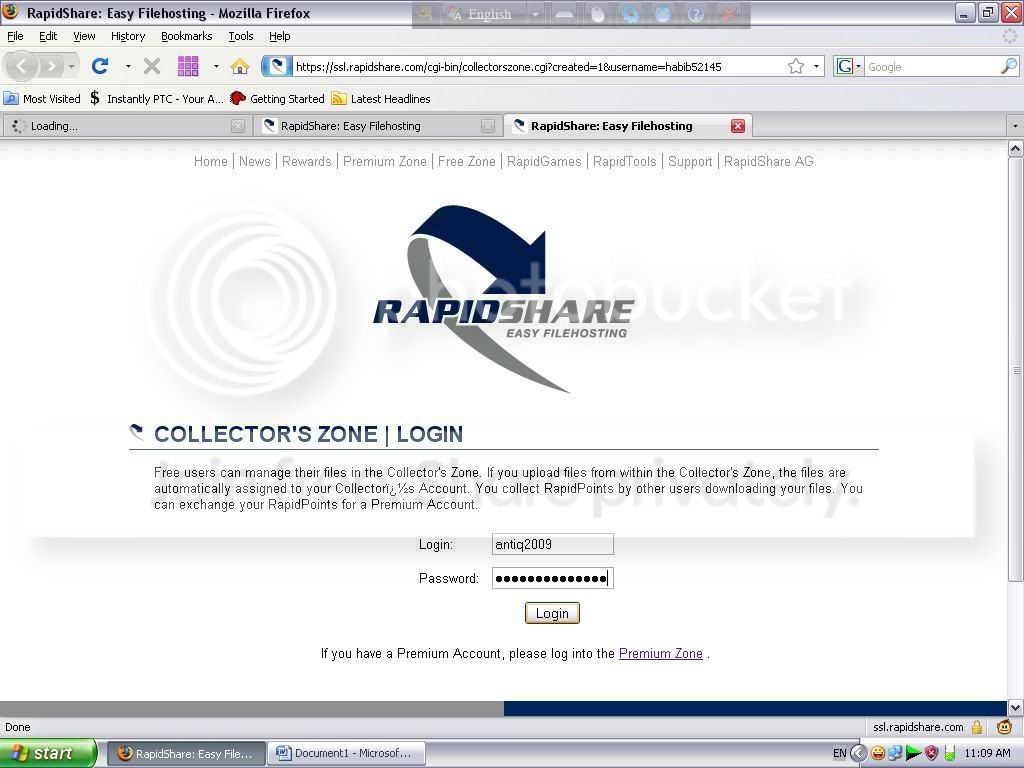
Task: Open the Windows start button
Action: click(48, 753)
